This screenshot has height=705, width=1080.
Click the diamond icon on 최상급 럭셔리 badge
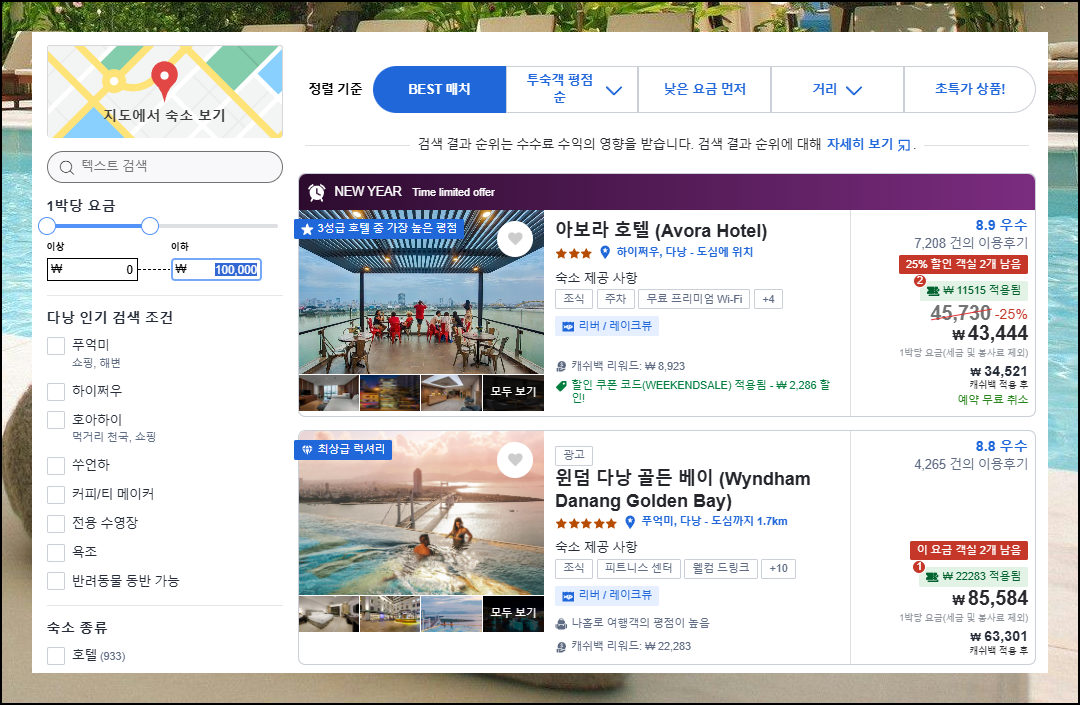pyautogui.click(x=307, y=450)
